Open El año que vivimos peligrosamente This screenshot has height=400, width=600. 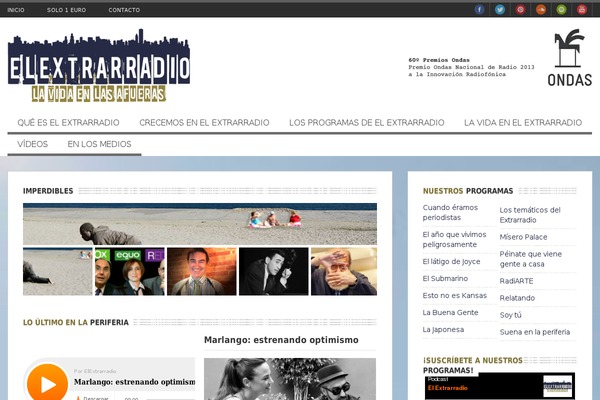(x=454, y=240)
